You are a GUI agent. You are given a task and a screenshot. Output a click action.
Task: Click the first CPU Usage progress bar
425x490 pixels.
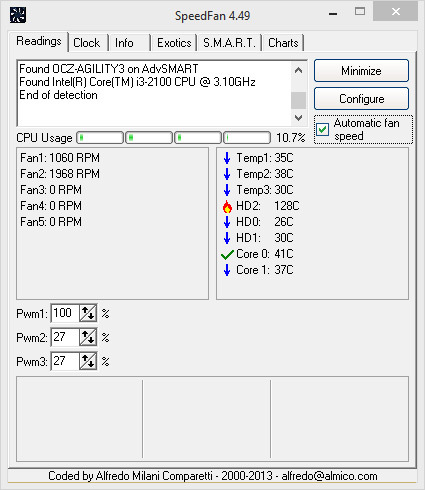pyautogui.click(x=100, y=137)
